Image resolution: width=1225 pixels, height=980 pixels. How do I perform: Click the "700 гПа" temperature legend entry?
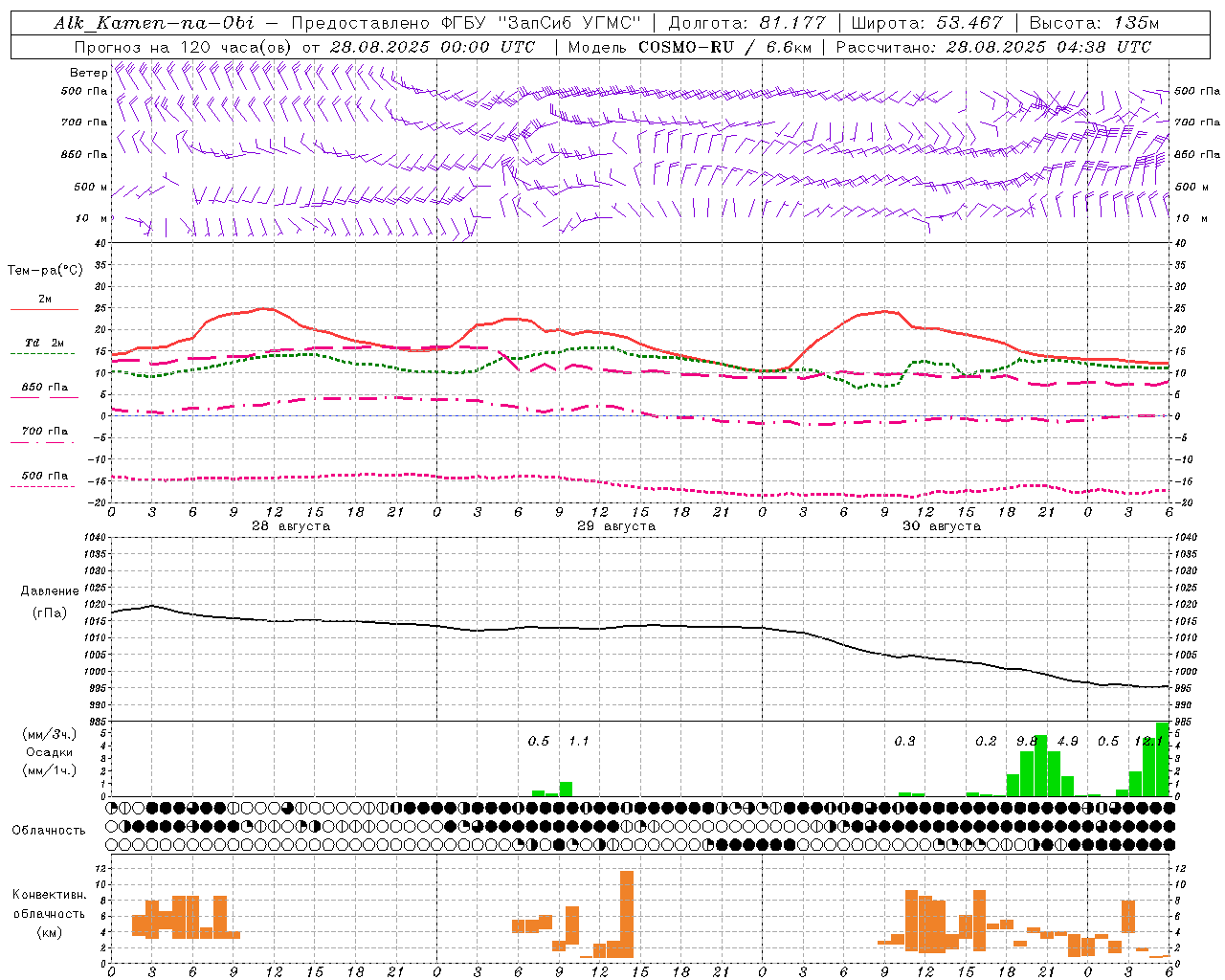pos(44,432)
